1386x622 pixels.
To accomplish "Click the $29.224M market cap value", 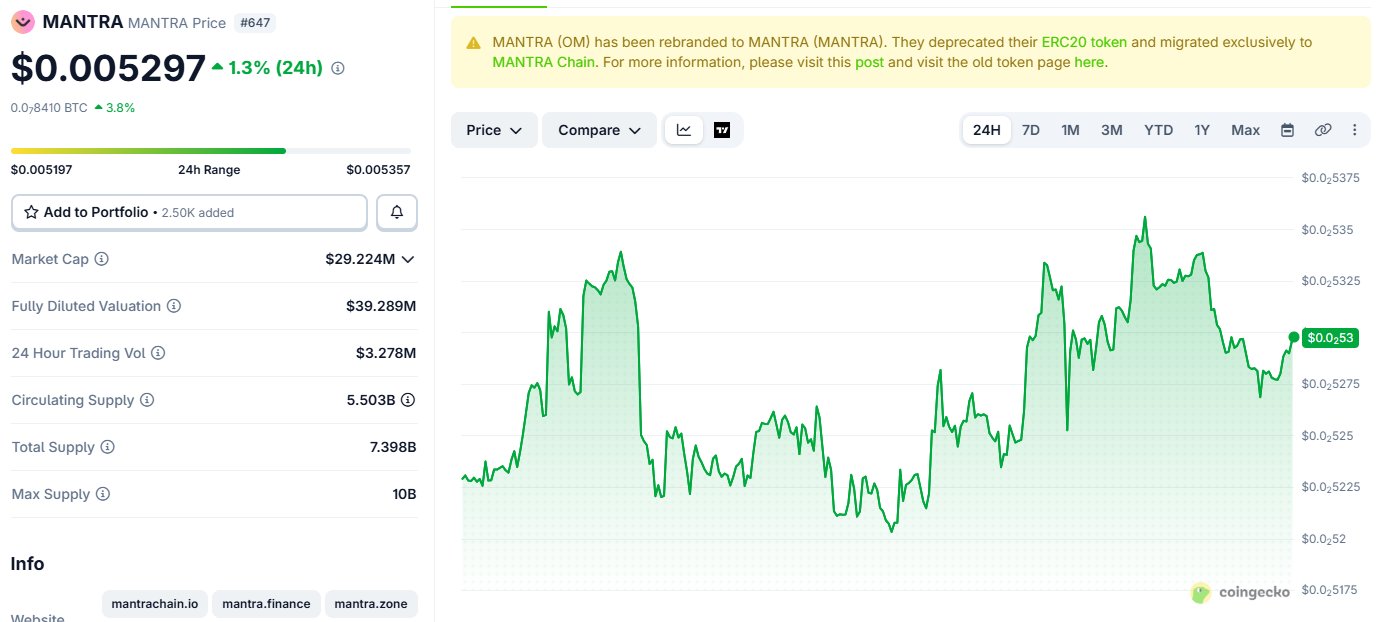I will [361, 259].
